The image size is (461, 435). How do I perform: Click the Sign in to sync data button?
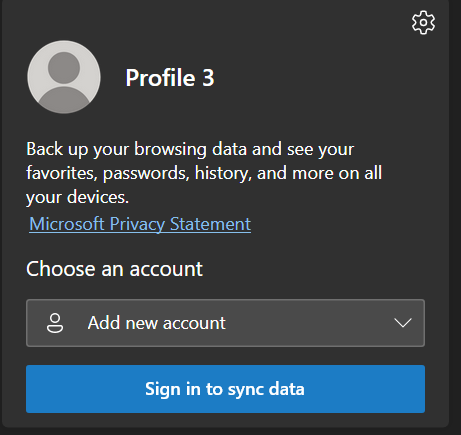[225, 389]
